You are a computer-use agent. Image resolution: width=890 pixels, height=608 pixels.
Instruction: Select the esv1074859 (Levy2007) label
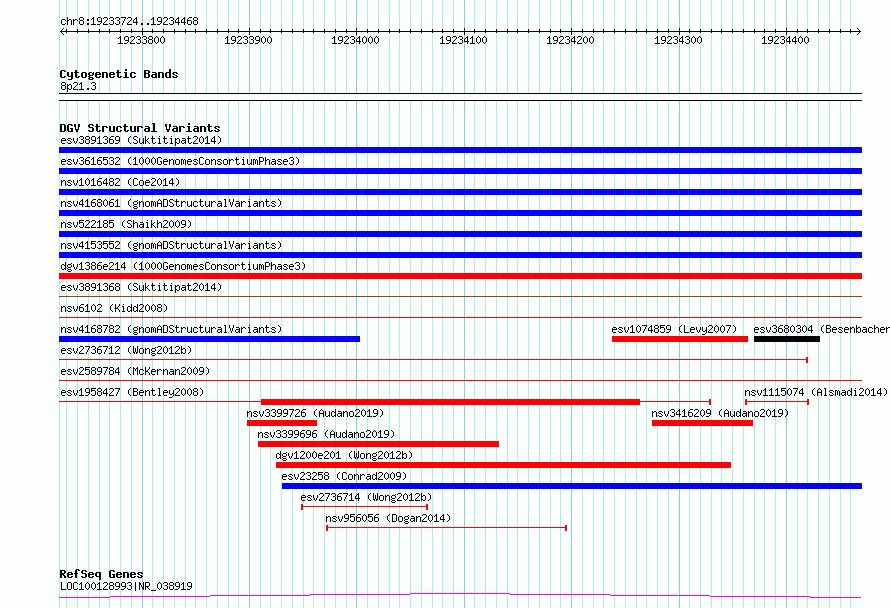tap(674, 329)
